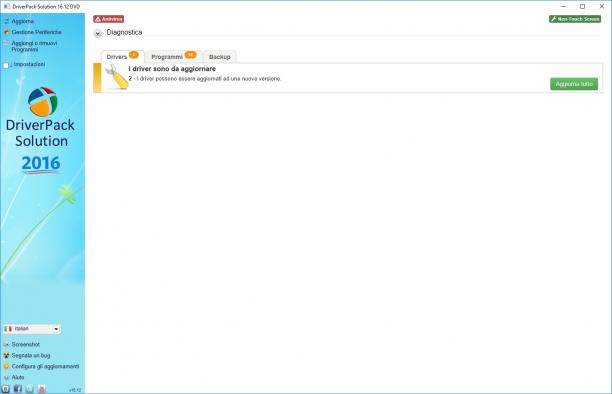Screen dimensions: 612x394
Task: Close the DriverPack Solution window
Action: (601, 7)
